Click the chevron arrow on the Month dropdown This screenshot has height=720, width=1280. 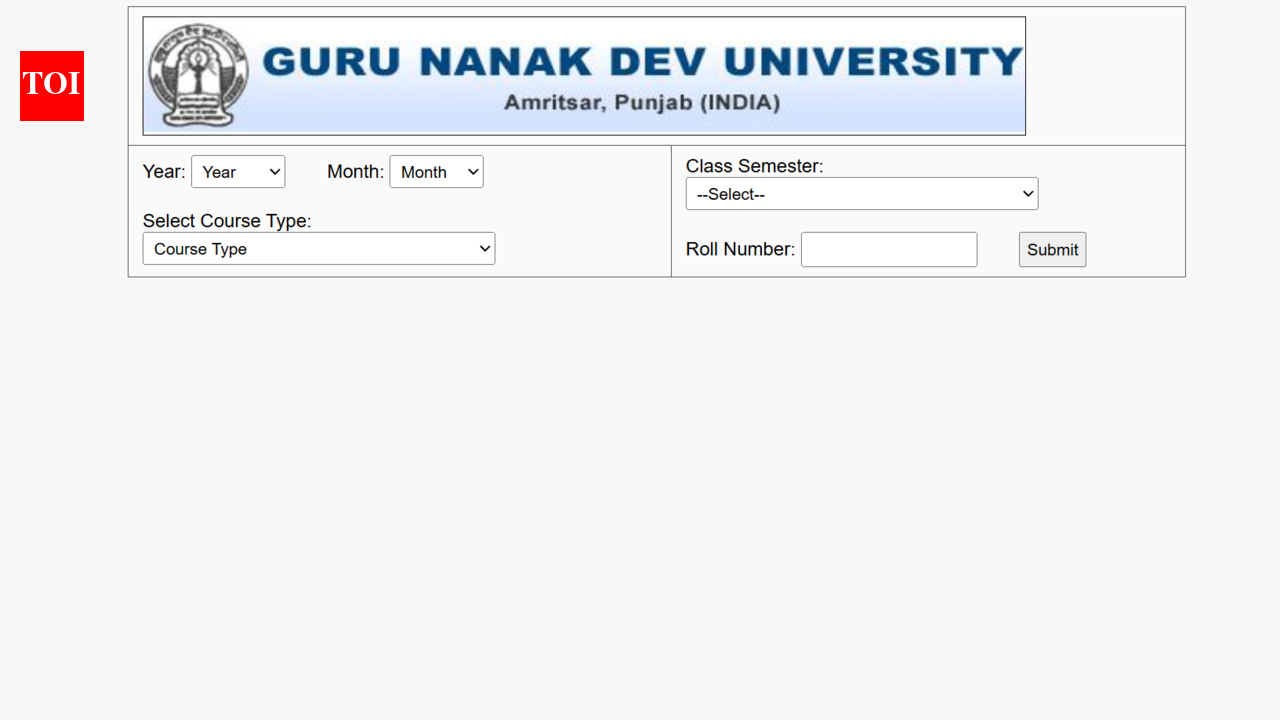tap(471, 171)
